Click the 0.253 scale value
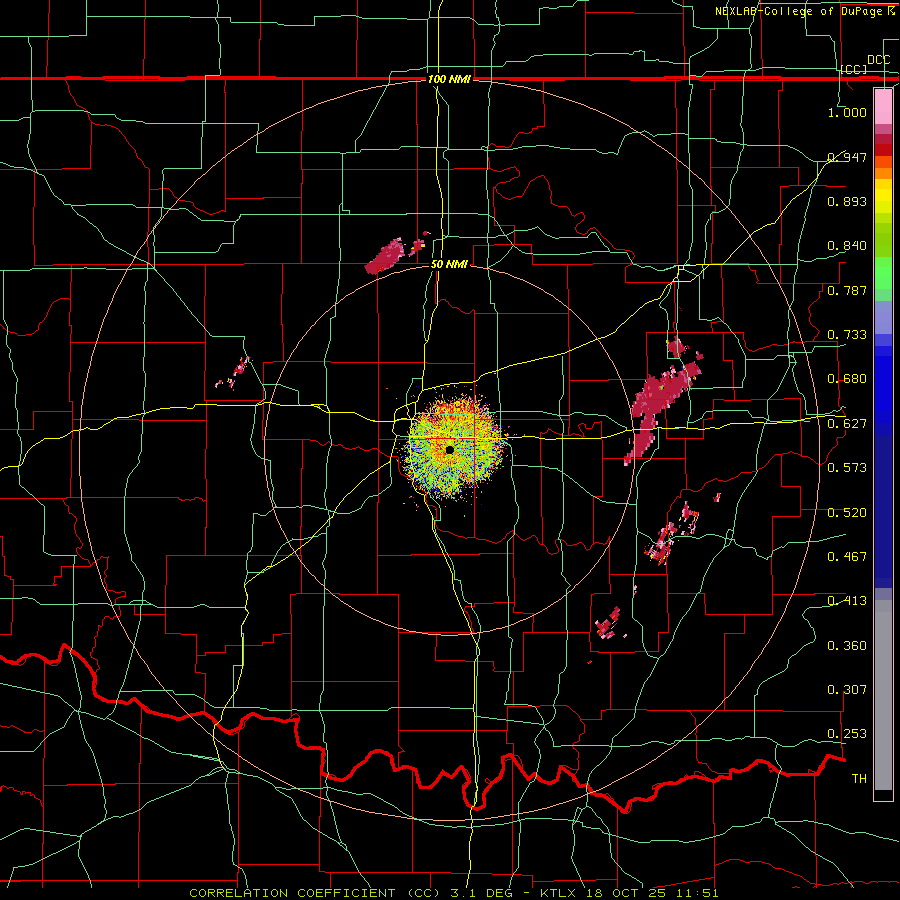 click(847, 734)
